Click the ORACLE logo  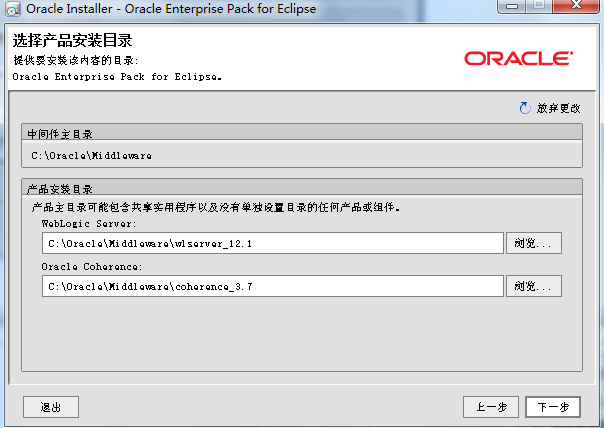(x=518, y=59)
